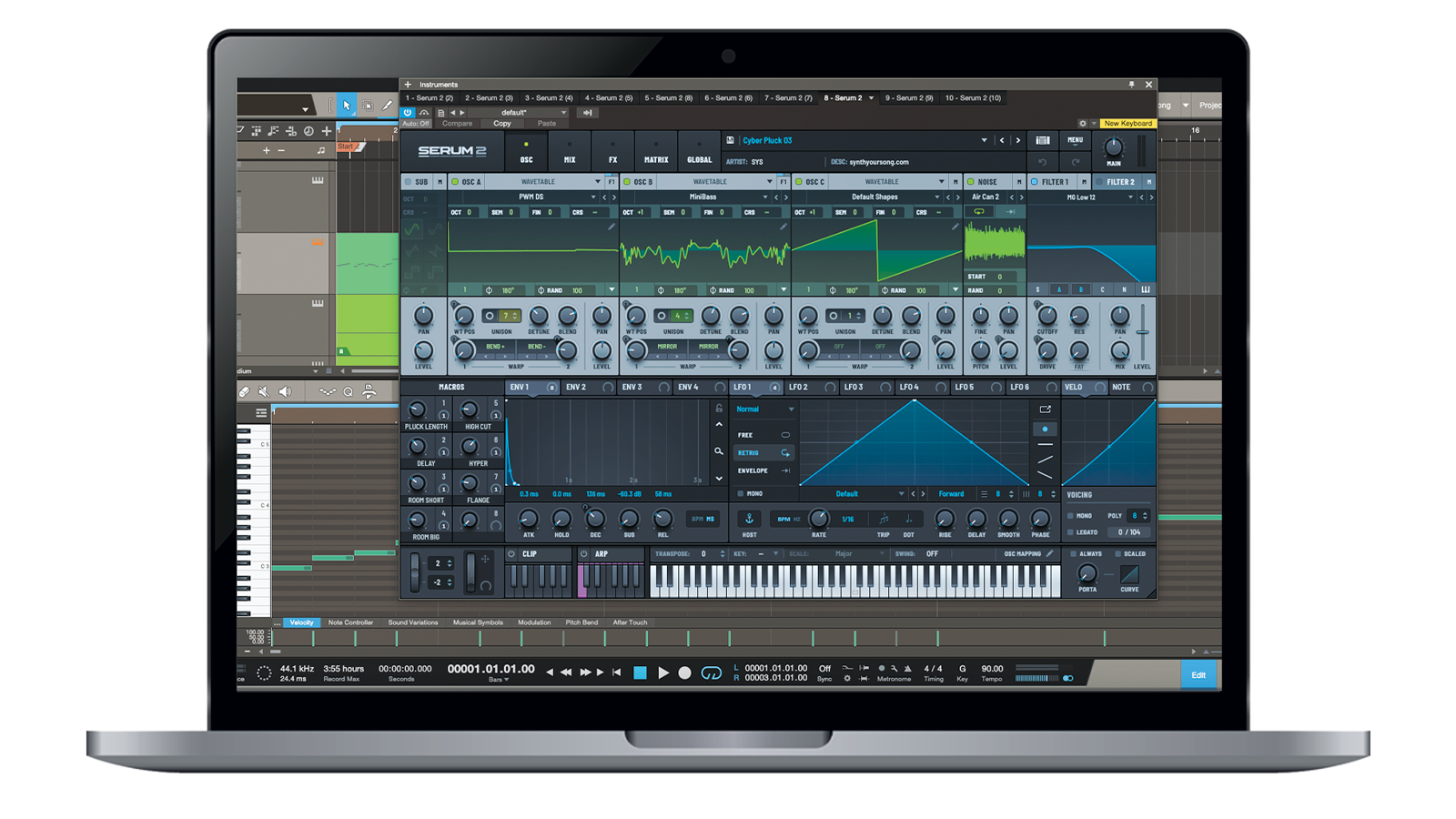Click the Copy button in plugin header
1456x819 pixels.
[502, 124]
